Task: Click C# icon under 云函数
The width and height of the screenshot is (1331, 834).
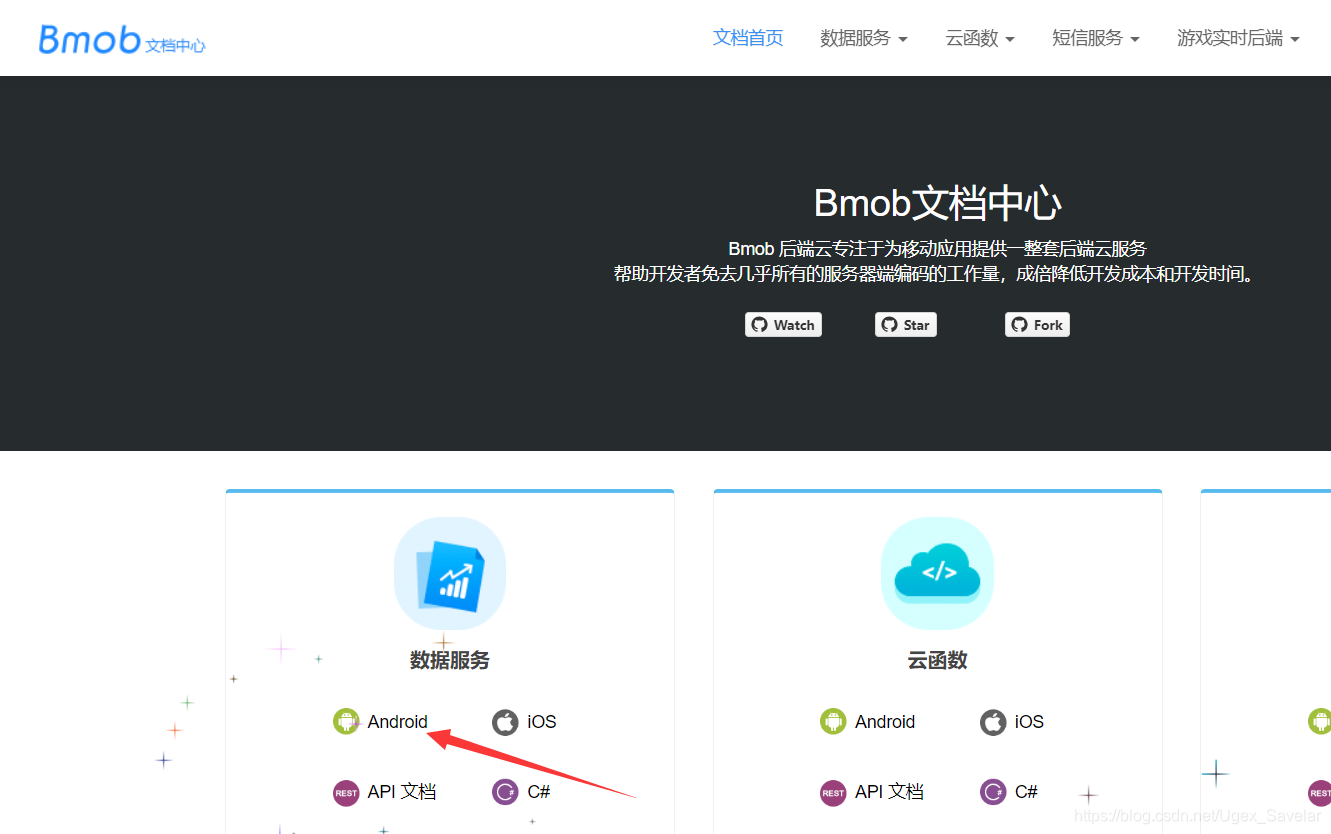Action: point(993,793)
